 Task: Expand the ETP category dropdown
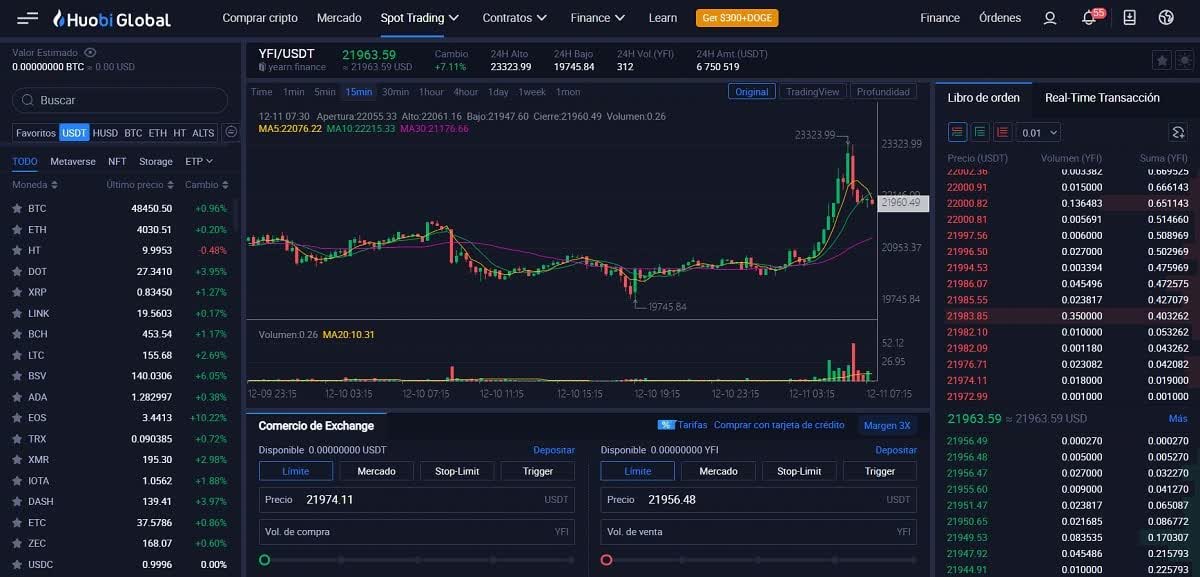click(199, 161)
